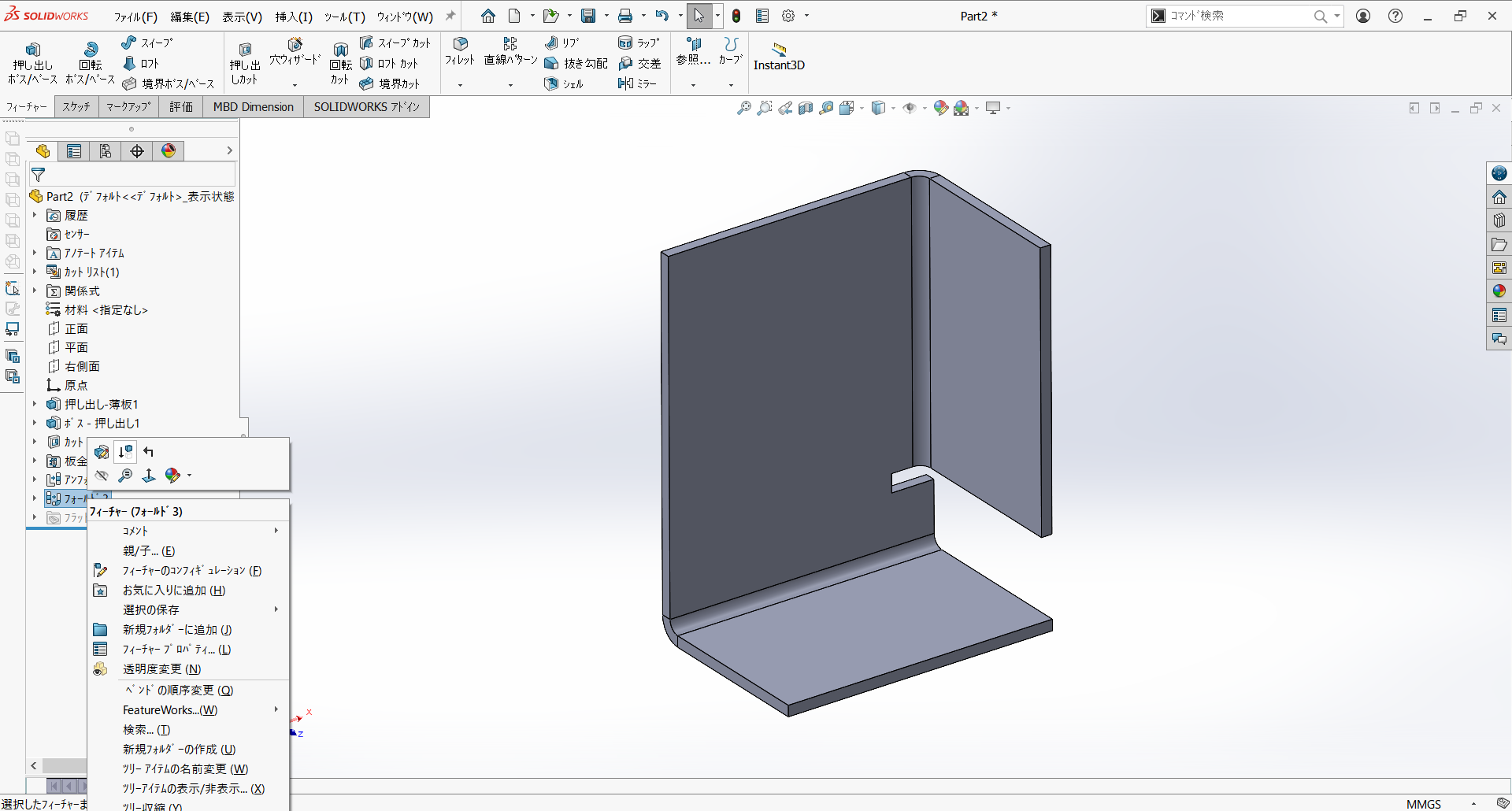This screenshot has height=811, width=1512.
Task: Select the Extruded Cut (押し出しカット) tool
Action: pyautogui.click(x=245, y=63)
